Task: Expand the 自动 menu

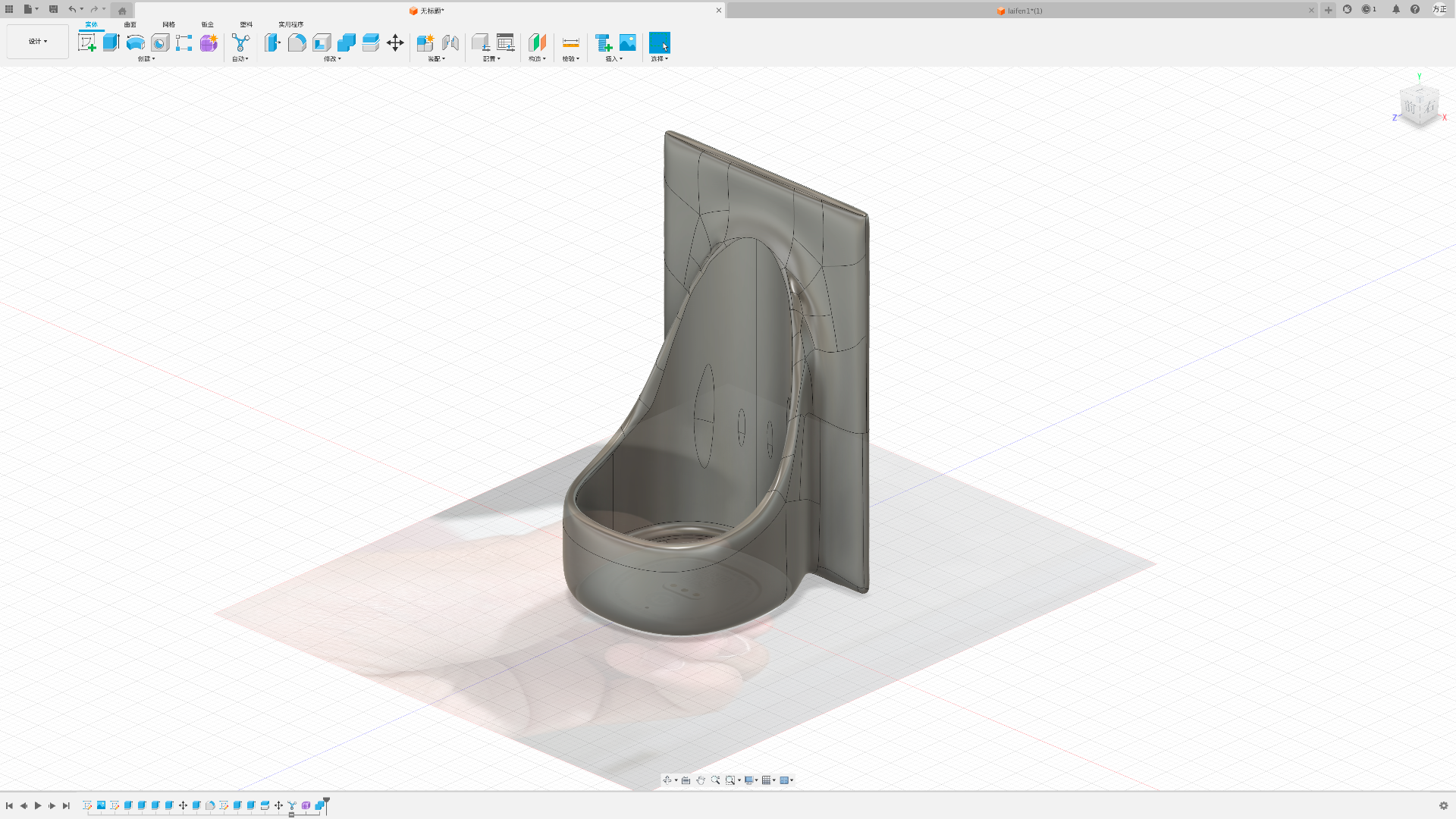Action: point(240,59)
